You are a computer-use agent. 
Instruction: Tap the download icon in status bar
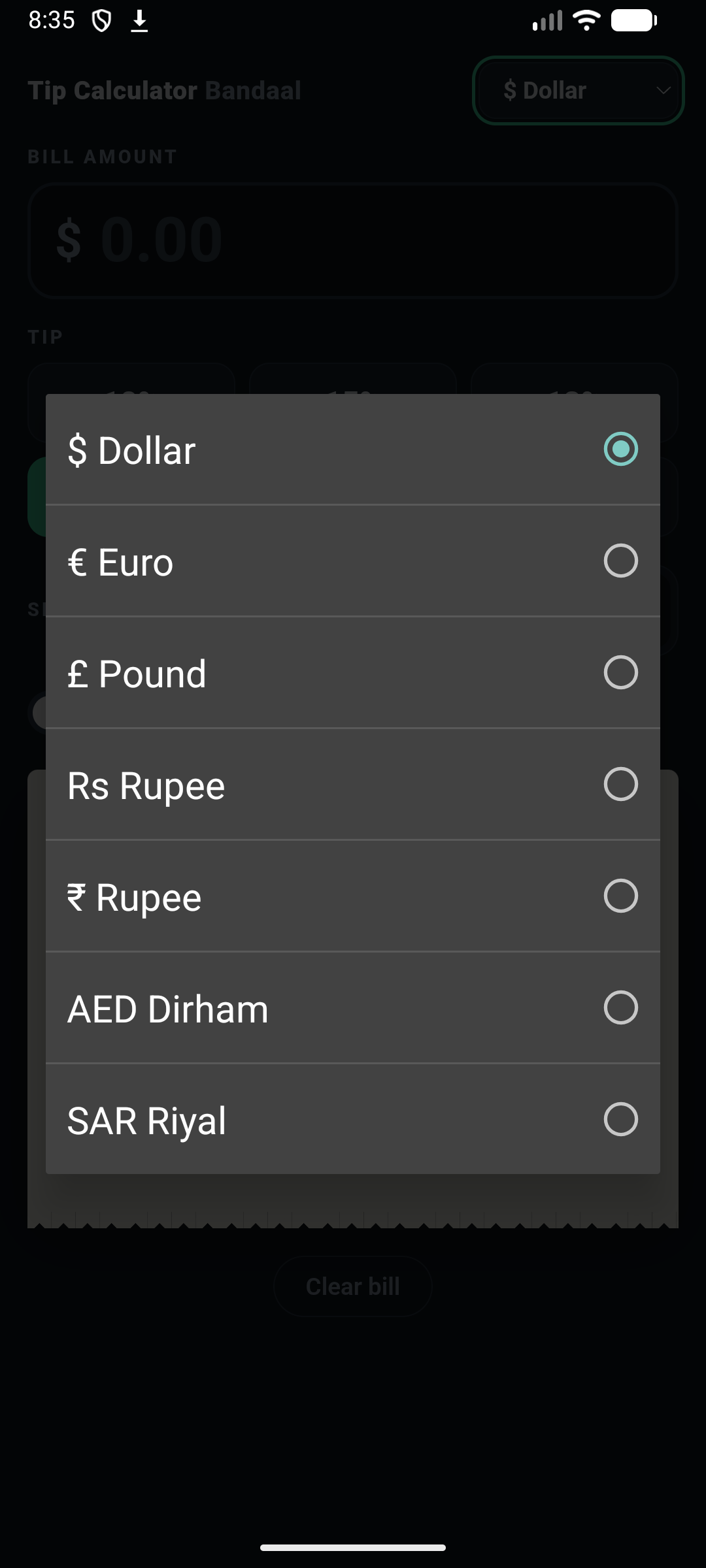click(139, 22)
